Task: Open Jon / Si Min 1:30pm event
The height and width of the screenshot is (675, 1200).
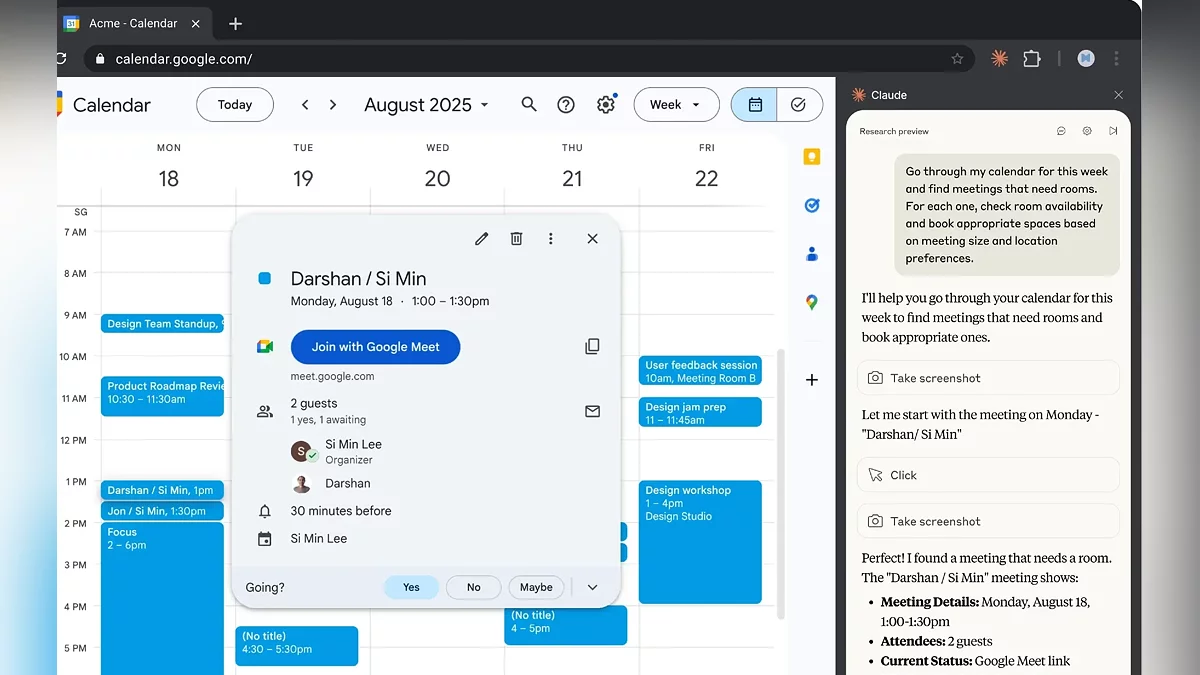Action: (162, 511)
